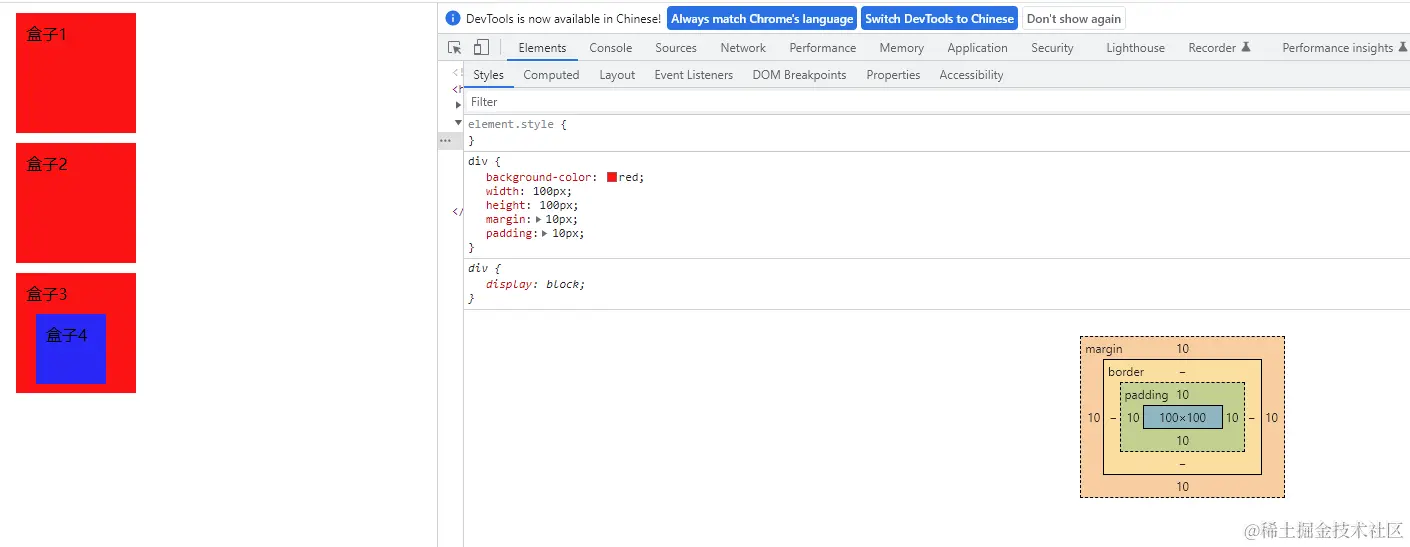Focus the styles Filter input field
The height and width of the screenshot is (547, 1410).
point(936,102)
